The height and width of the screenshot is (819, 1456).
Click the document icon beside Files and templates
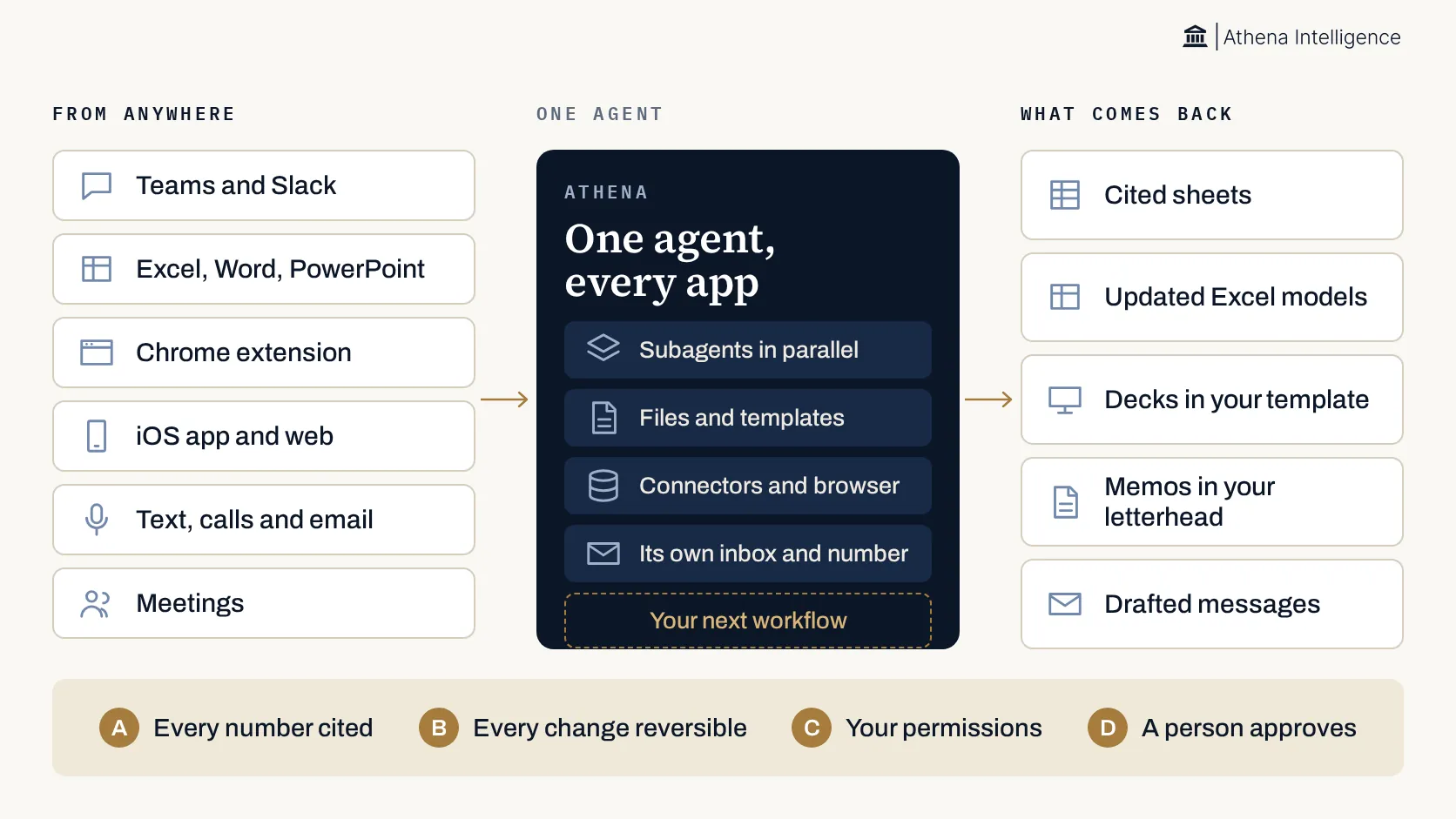[x=603, y=418]
